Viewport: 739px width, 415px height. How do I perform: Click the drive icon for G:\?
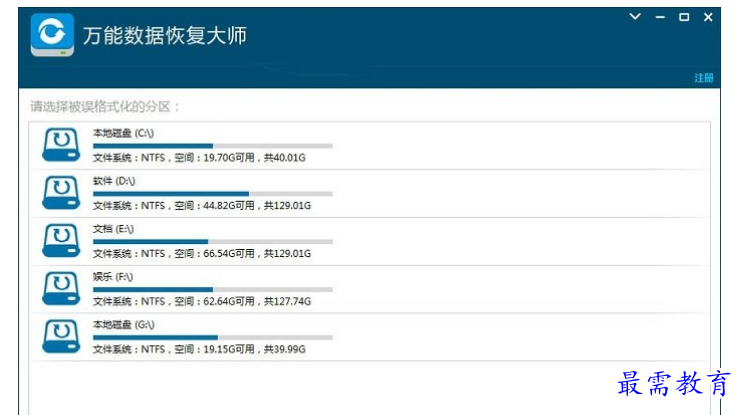(61, 336)
